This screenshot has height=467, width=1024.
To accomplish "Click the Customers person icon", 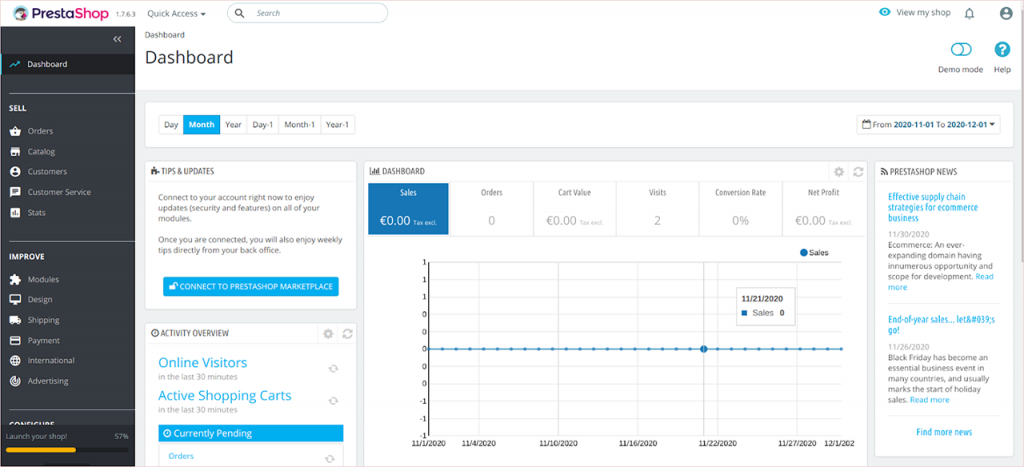I will tap(15, 172).
